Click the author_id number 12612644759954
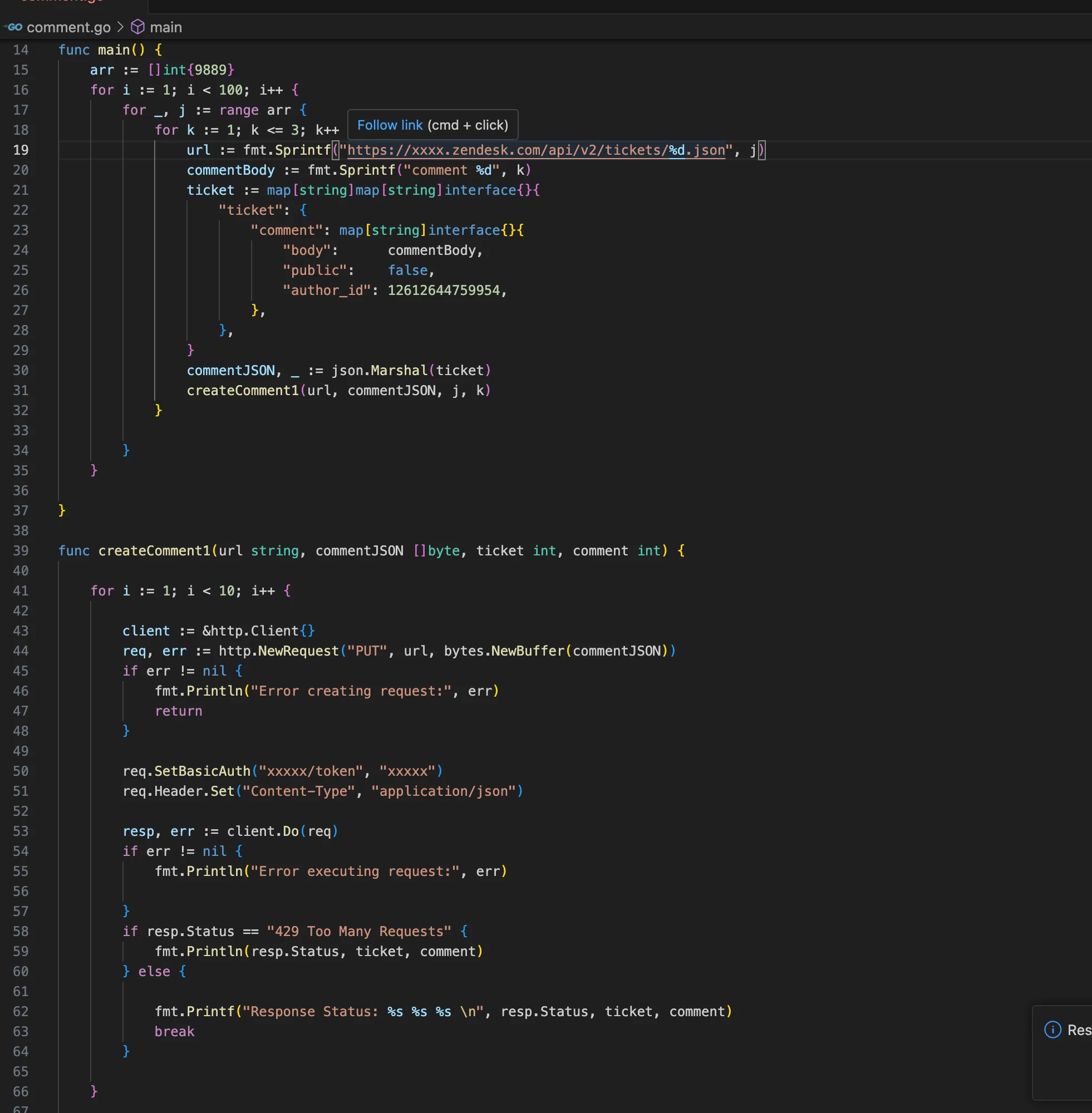Image resolution: width=1092 pixels, height=1113 pixels. pos(444,290)
